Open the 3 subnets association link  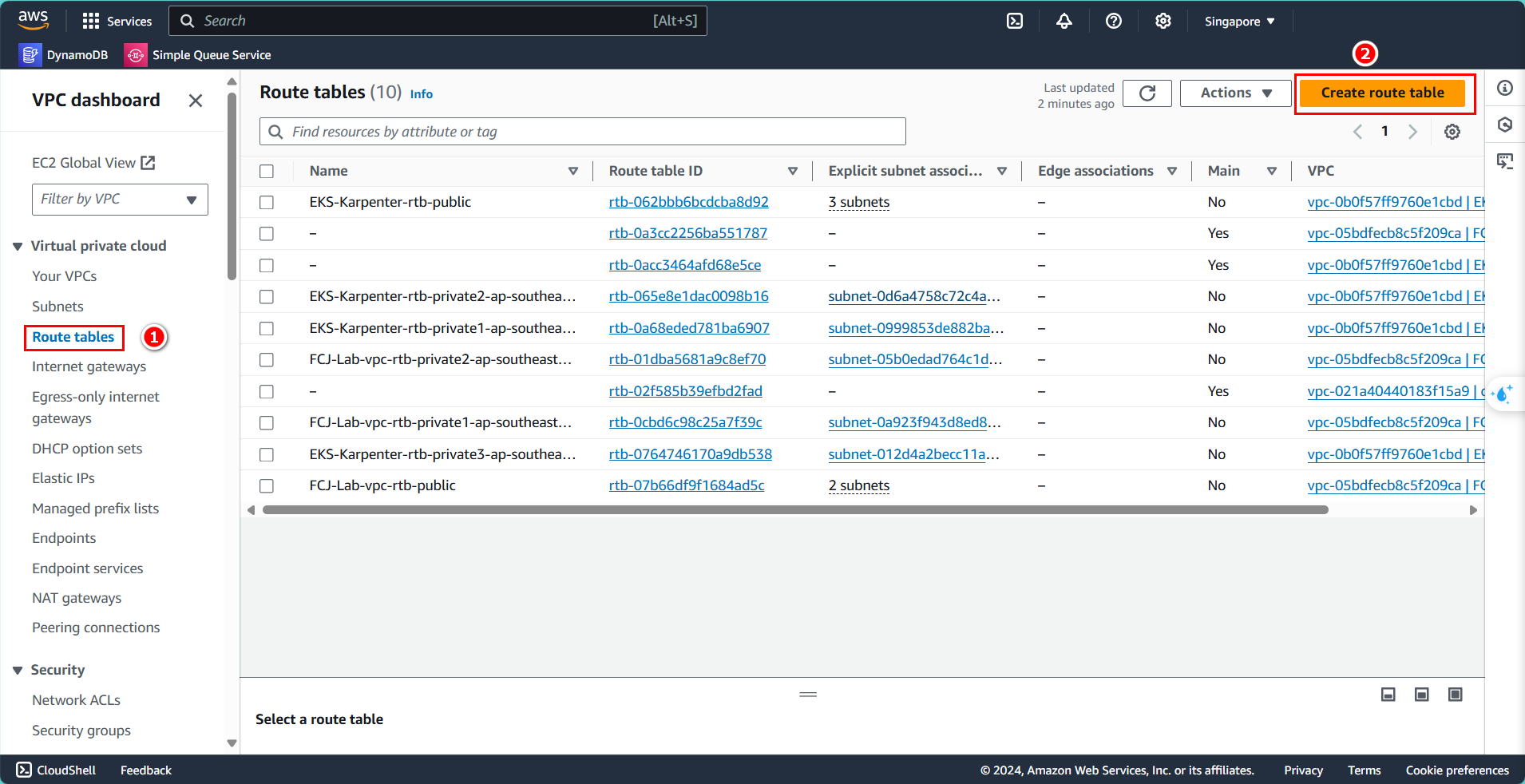click(859, 202)
